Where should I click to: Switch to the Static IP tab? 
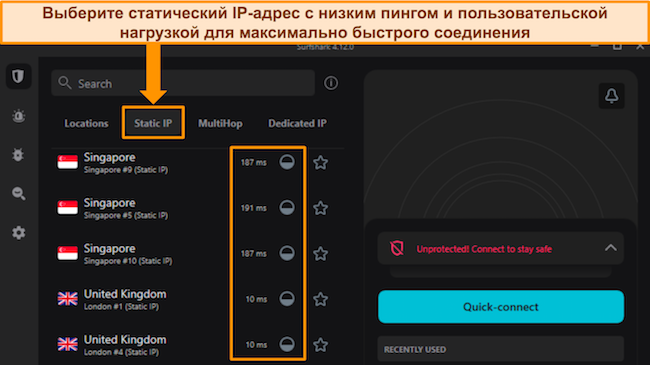pos(153,123)
